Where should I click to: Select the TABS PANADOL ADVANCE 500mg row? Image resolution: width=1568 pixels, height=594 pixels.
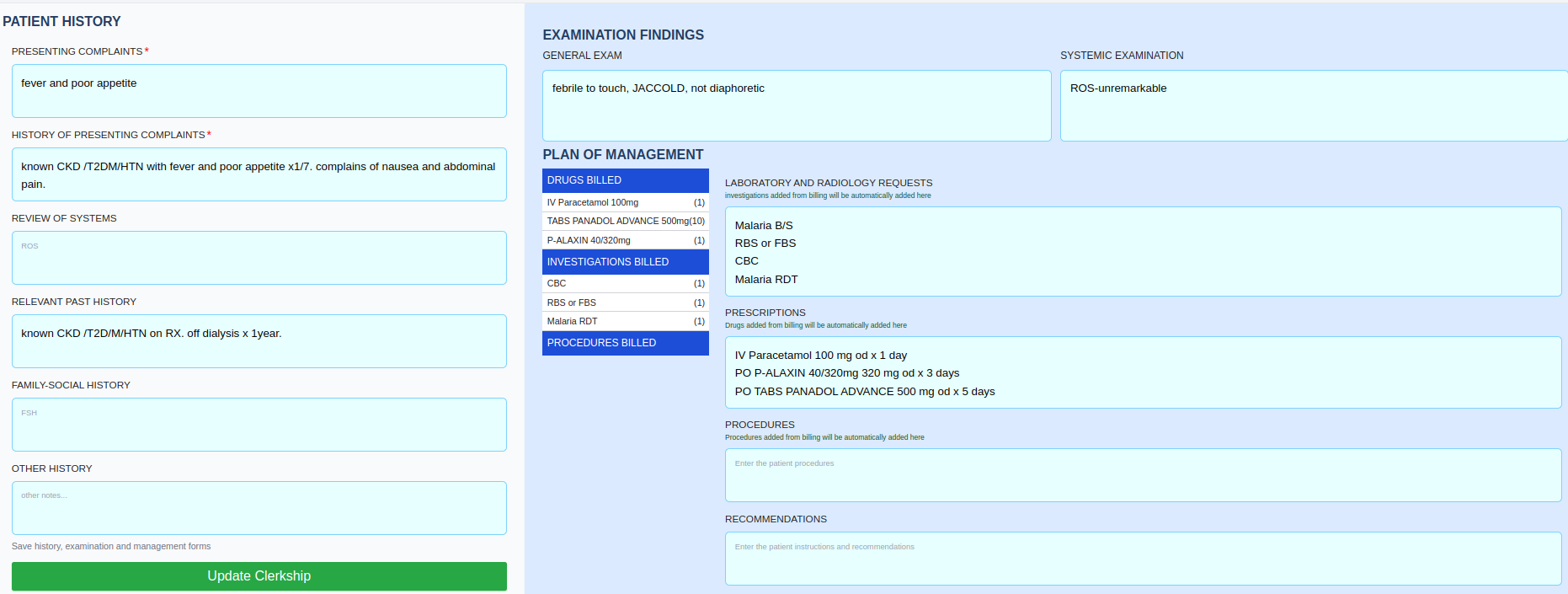626,221
